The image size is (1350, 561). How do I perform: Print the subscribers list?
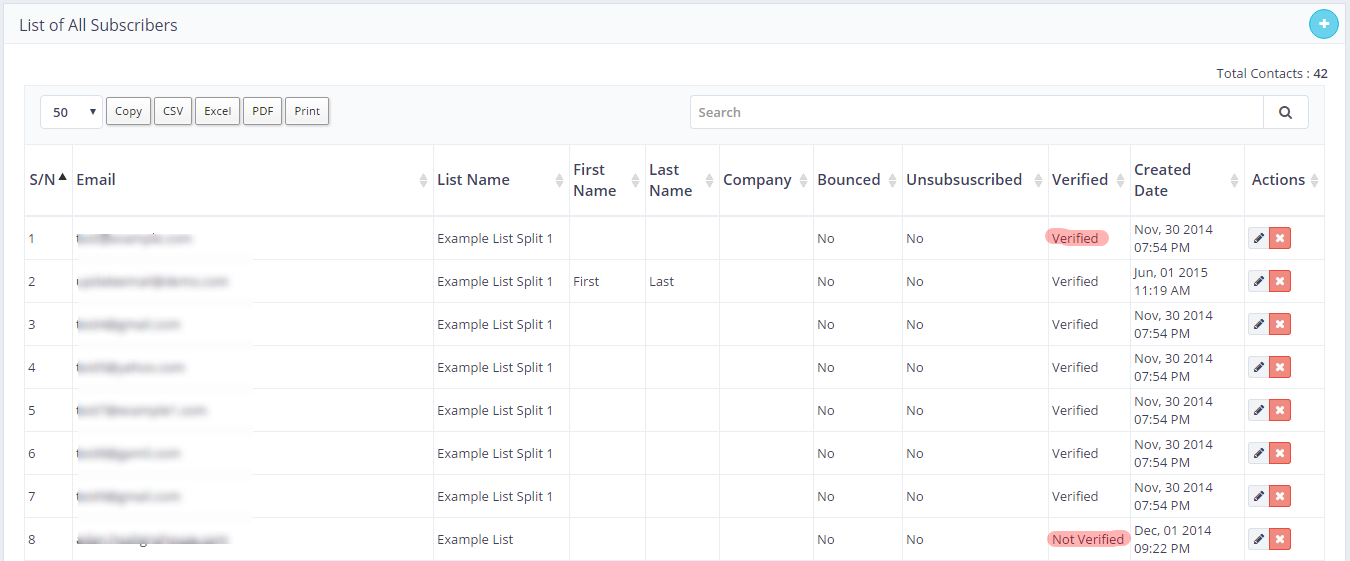coord(307,111)
